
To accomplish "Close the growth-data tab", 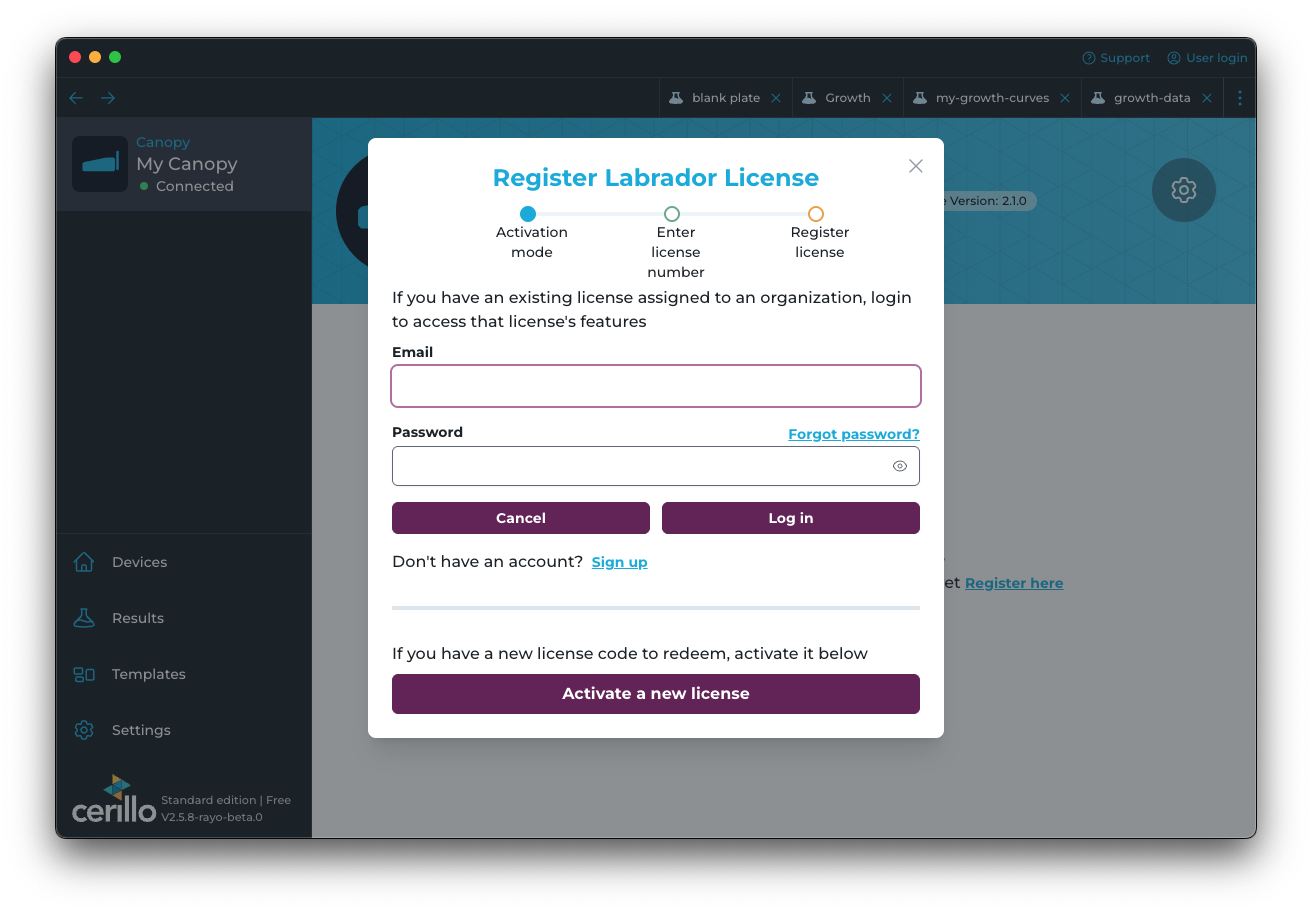I will click(1207, 97).
